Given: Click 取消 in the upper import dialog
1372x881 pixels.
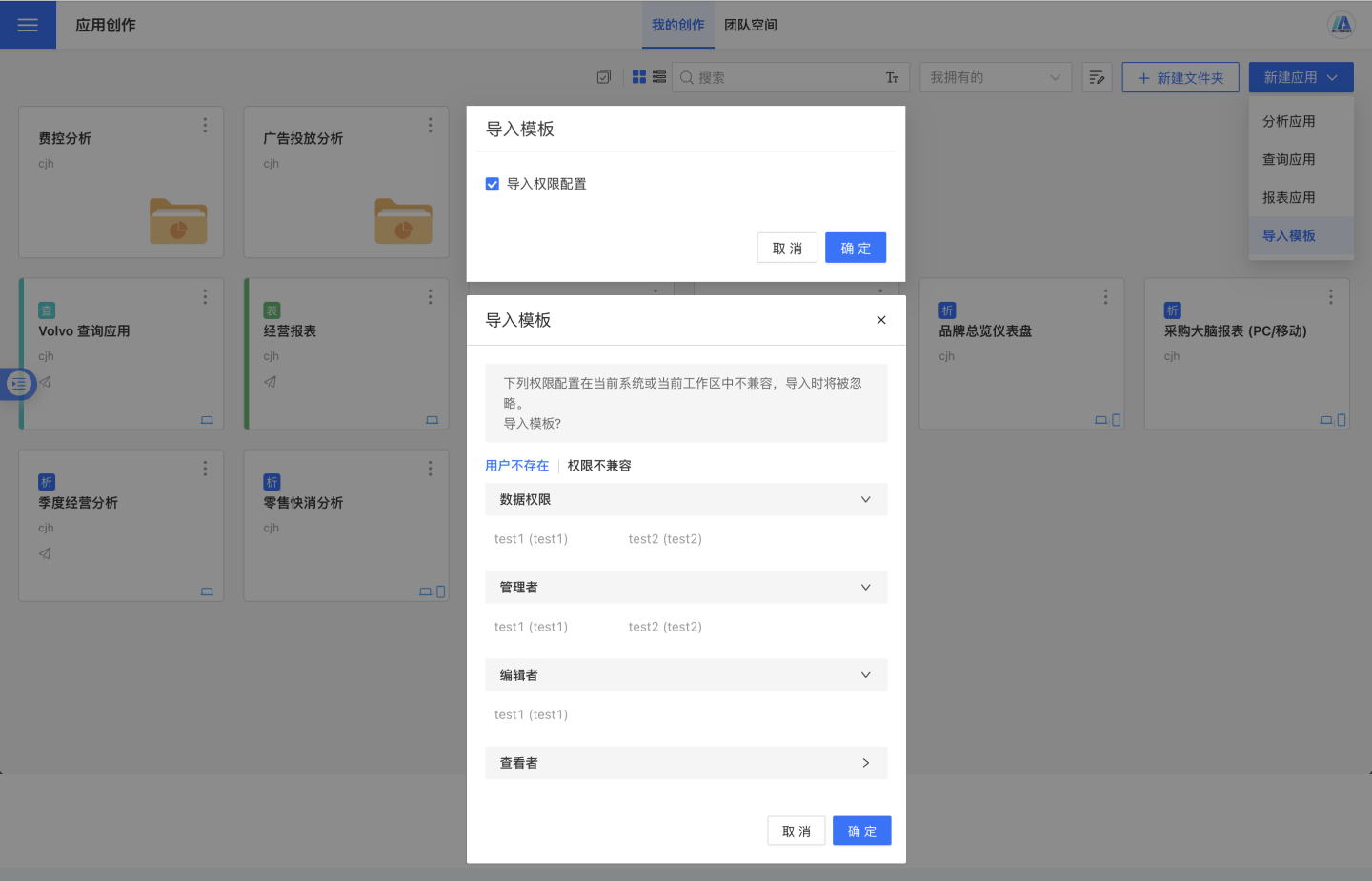Looking at the screenshot, I should 787,248.
